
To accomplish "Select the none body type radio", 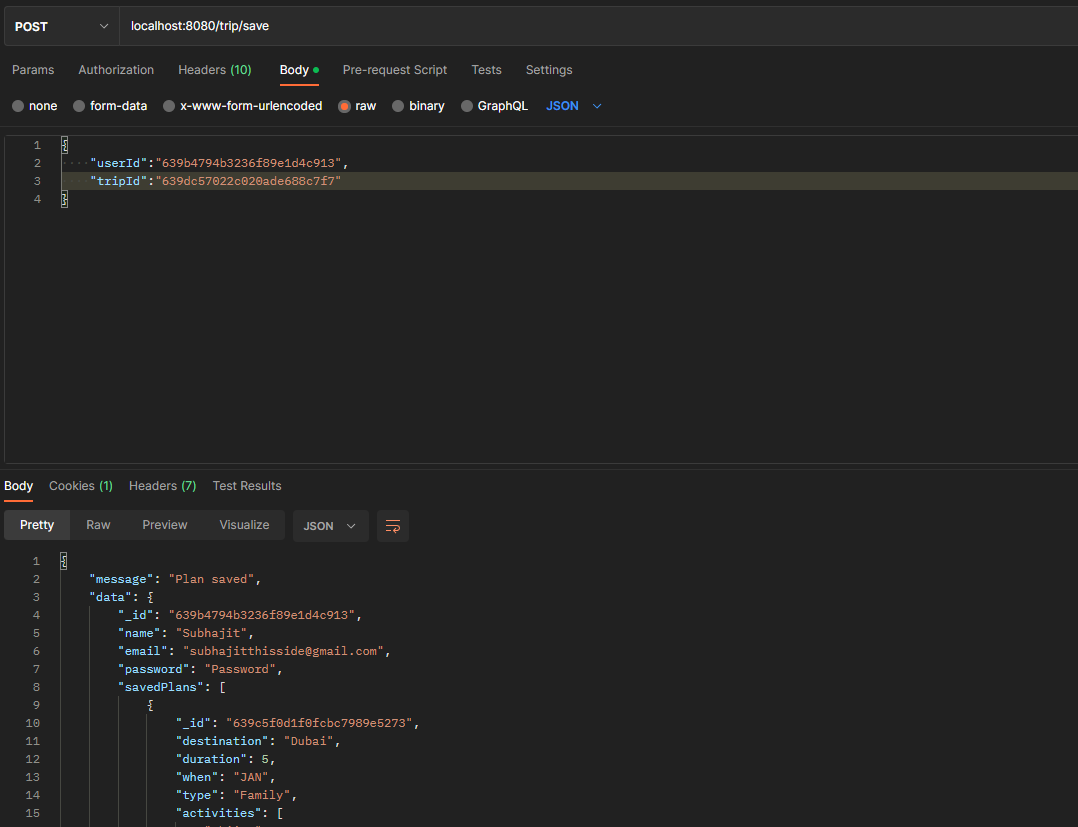I will (x=18, y=106).
